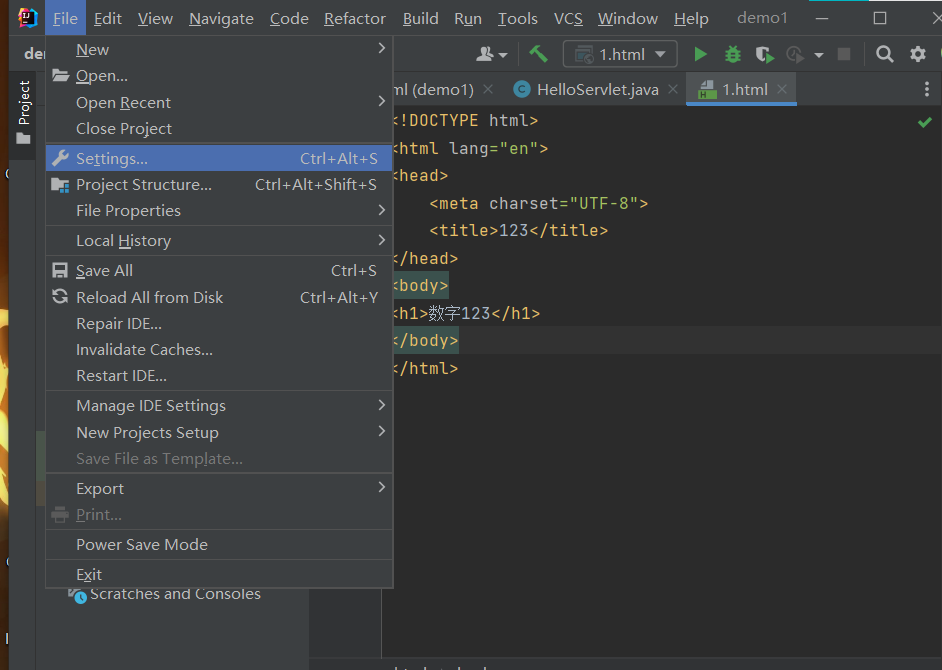
Task: Click the green inspection checkmark in editor
Action: point(924,122)
